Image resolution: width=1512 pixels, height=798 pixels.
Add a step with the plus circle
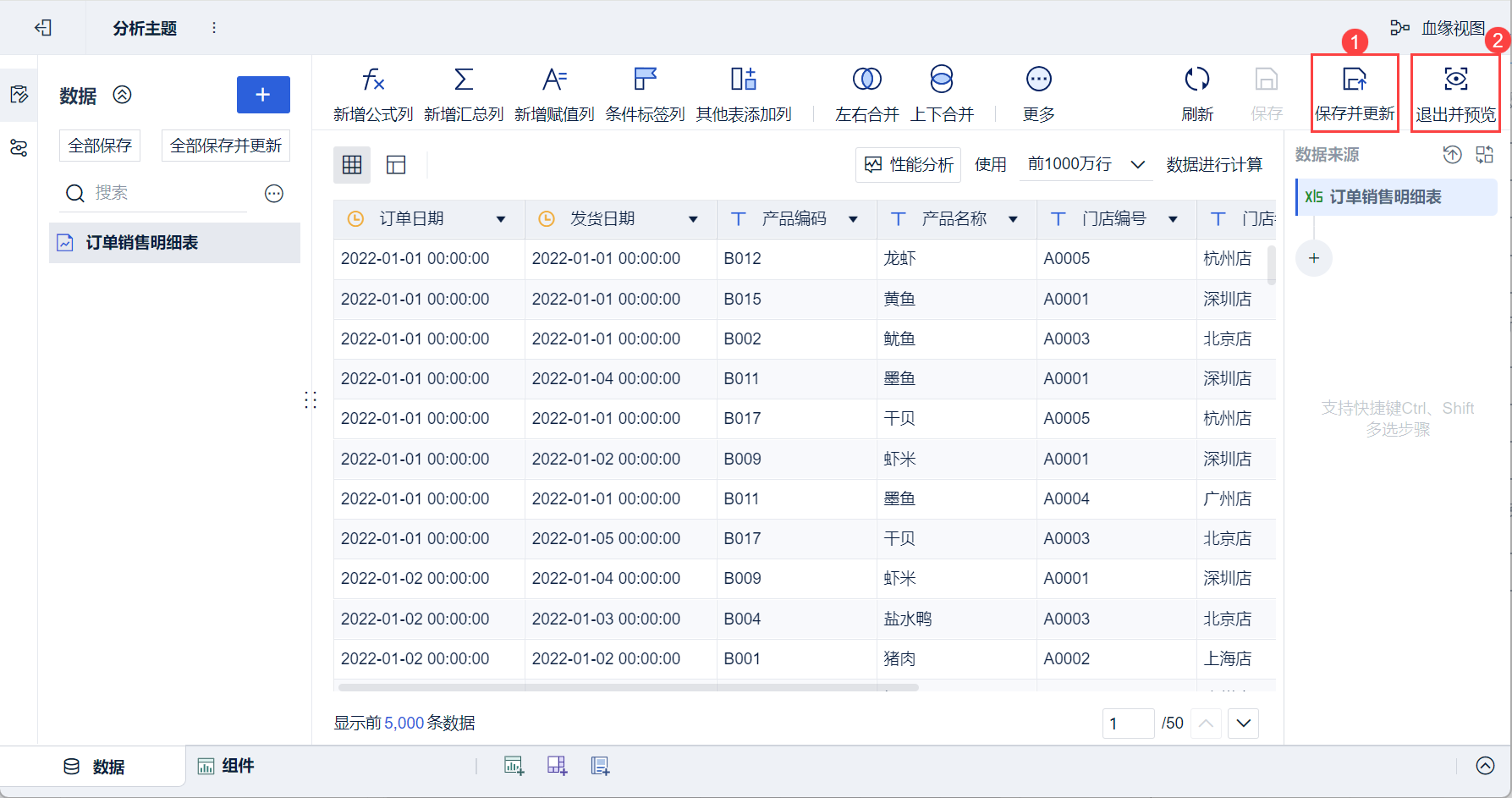(x=1314, y=258)
